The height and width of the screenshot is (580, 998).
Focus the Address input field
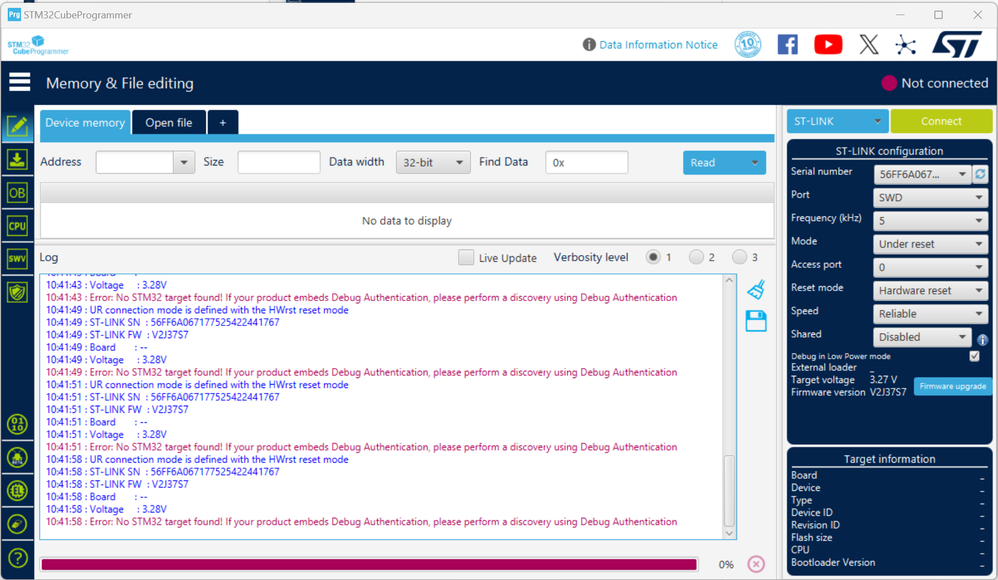tap(134, 162)
